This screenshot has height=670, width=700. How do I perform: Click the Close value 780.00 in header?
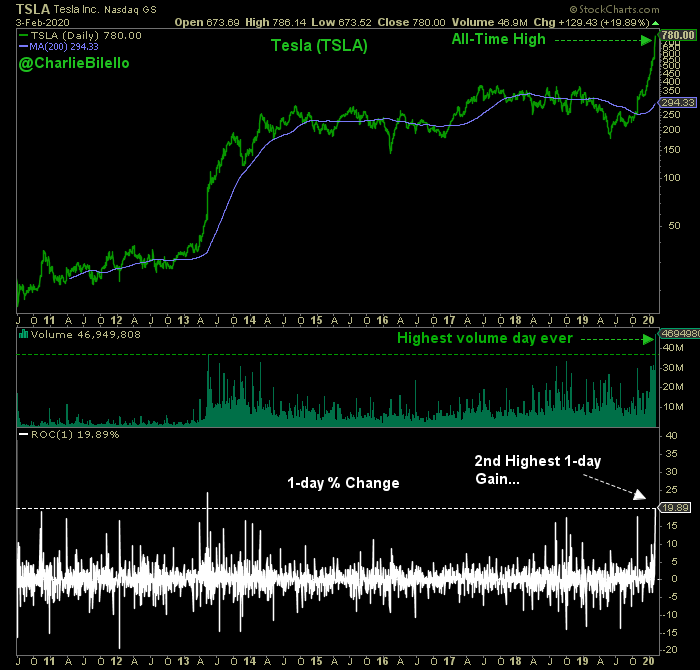(x=428, y=22)
